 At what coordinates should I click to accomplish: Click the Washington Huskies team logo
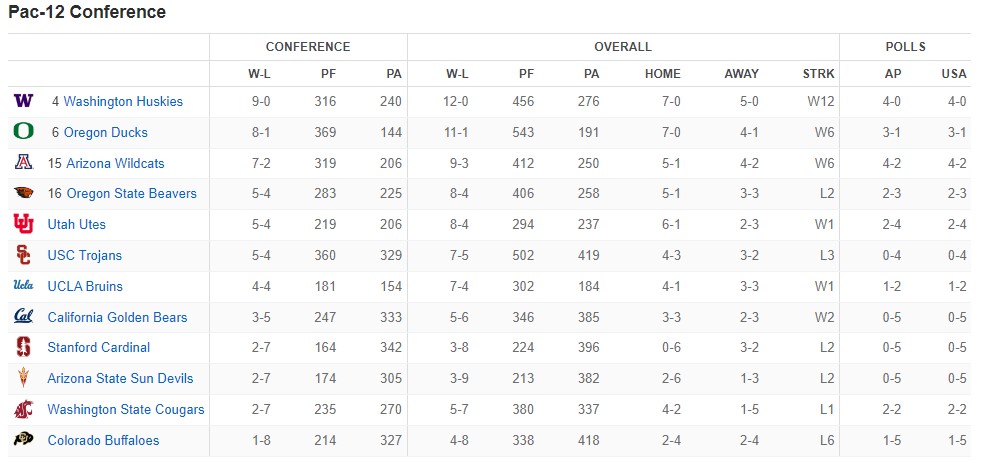(23, 101)
